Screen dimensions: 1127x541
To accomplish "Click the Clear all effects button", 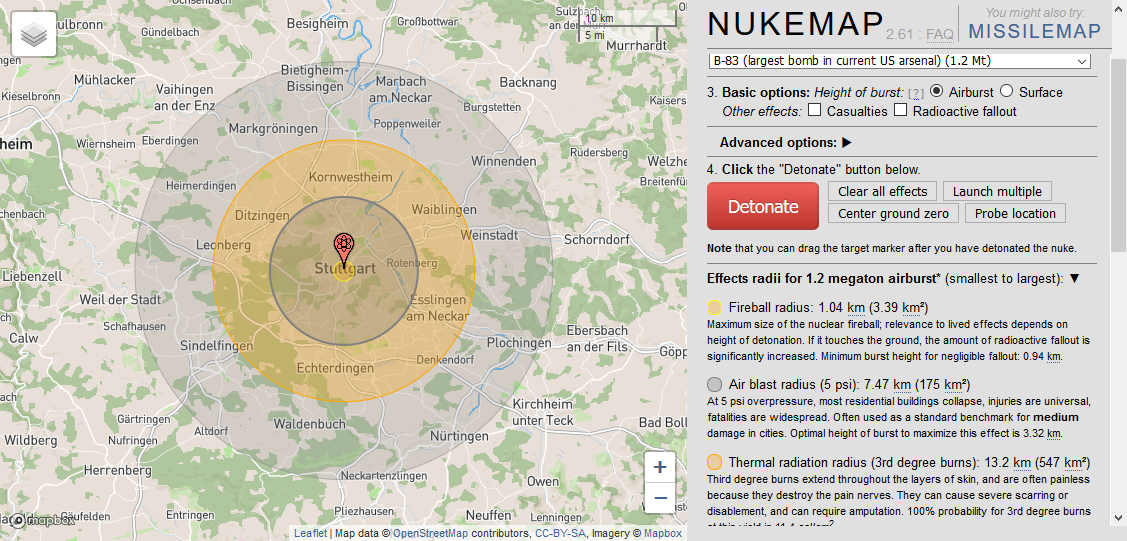I will (882, 191).
